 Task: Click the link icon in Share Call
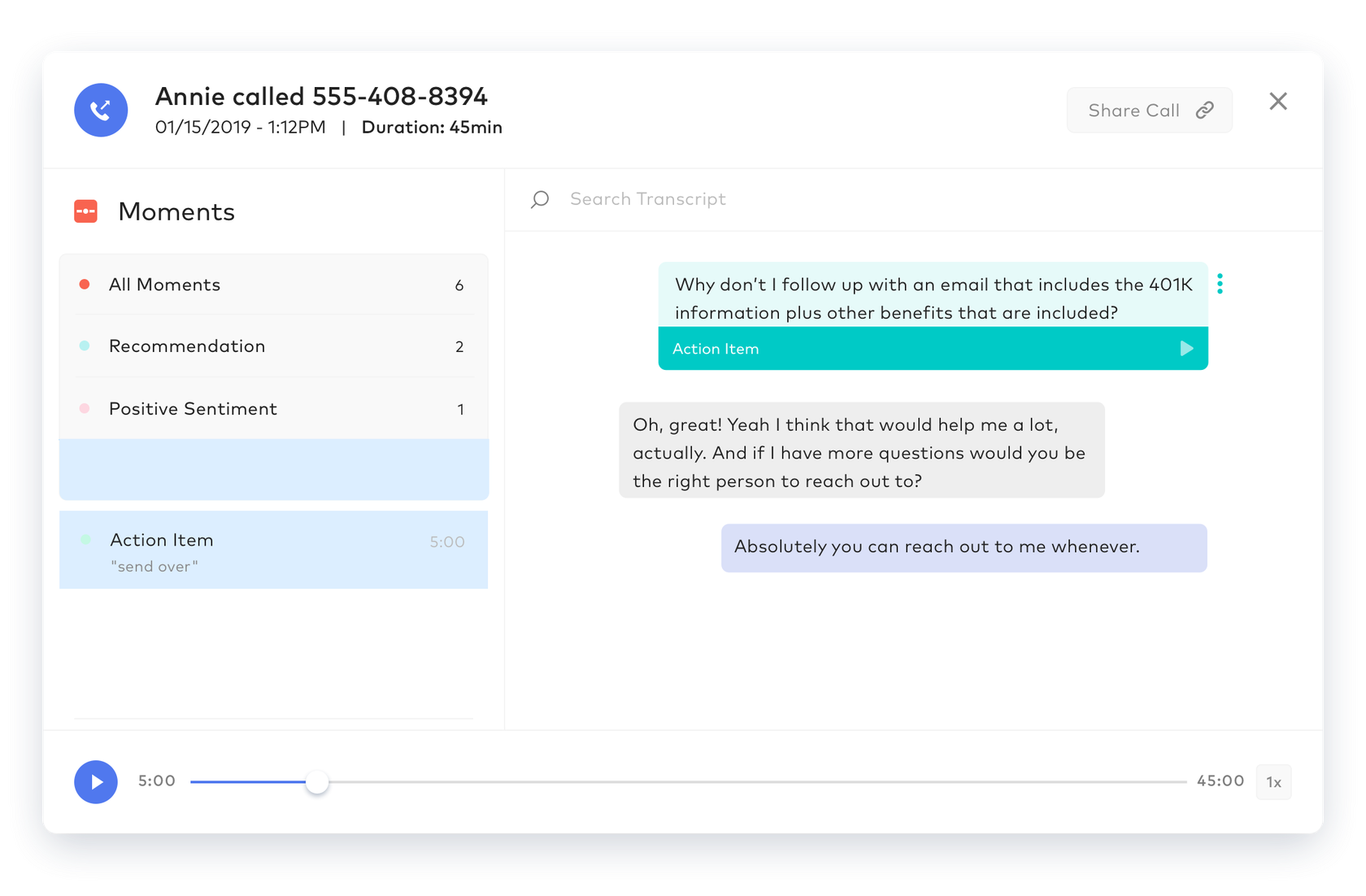[x=1205, y=111]
